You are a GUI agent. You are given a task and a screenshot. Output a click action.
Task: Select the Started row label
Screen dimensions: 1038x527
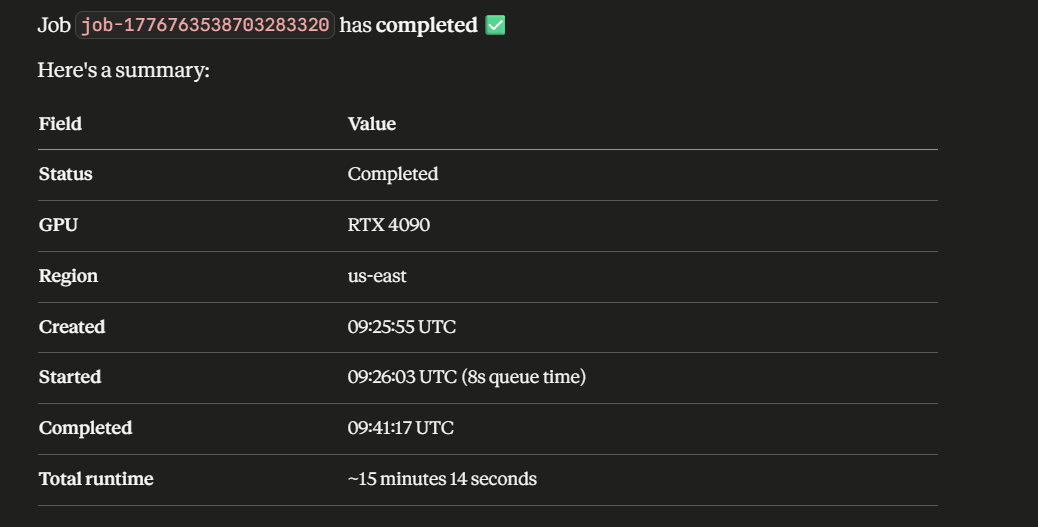point(70,377)
